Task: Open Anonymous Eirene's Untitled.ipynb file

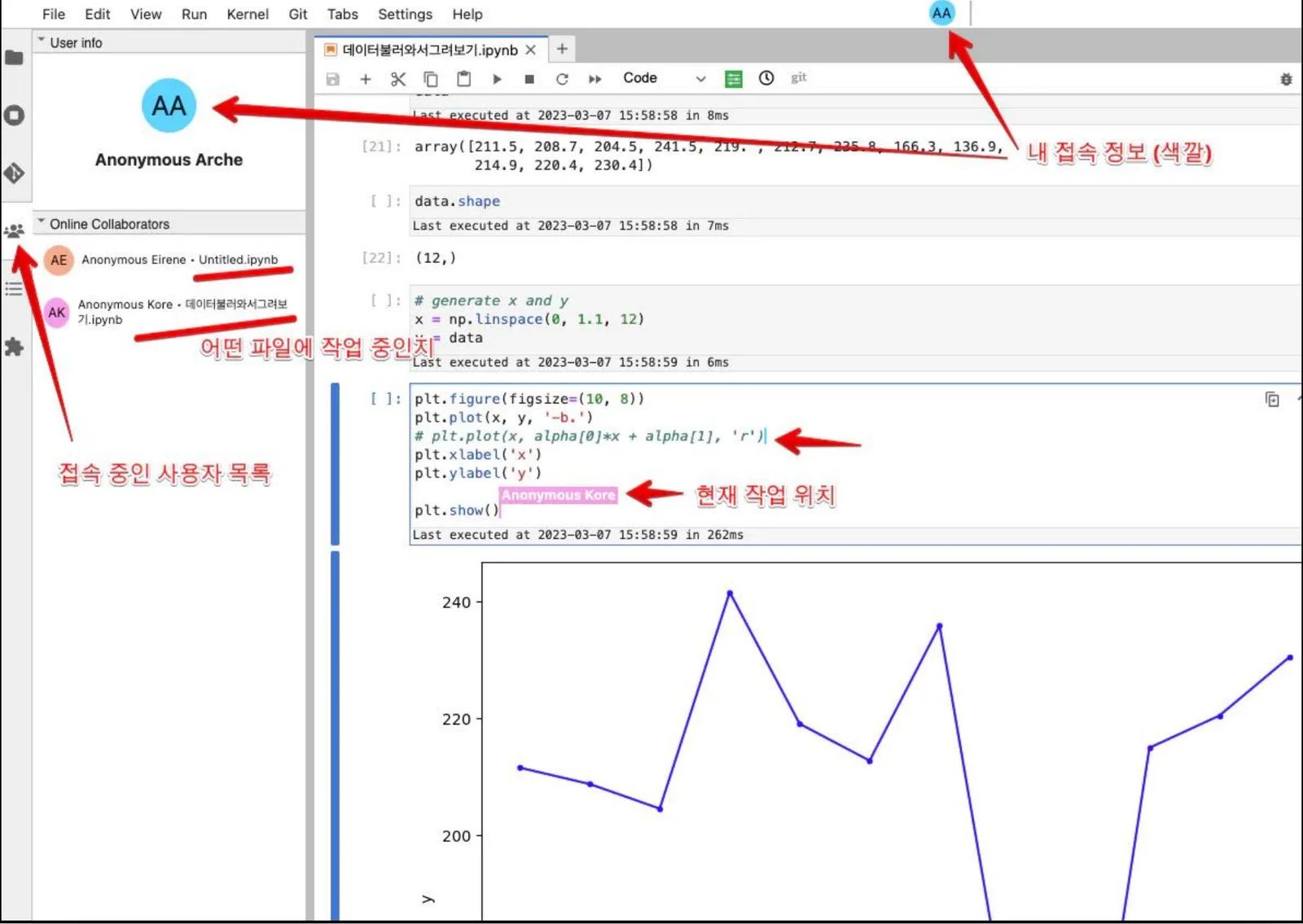Action: 239,260
